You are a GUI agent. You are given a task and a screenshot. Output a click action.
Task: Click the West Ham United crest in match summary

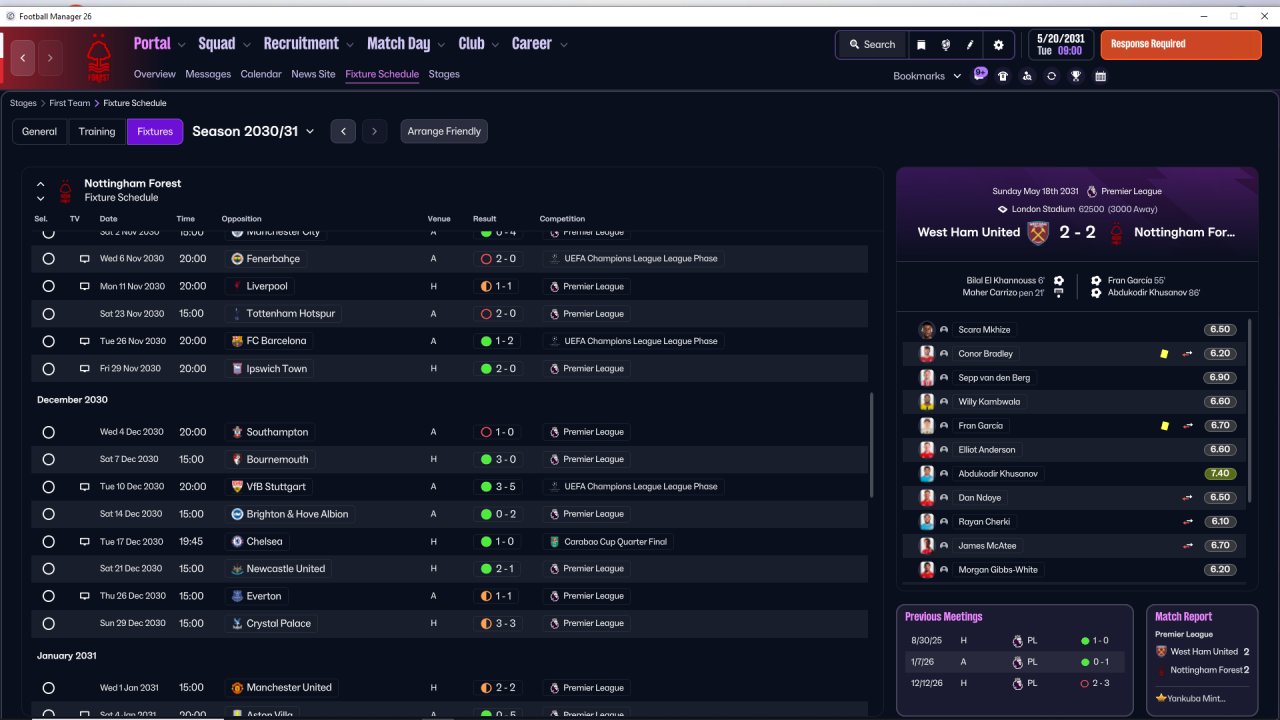(x=1038, y=232)
